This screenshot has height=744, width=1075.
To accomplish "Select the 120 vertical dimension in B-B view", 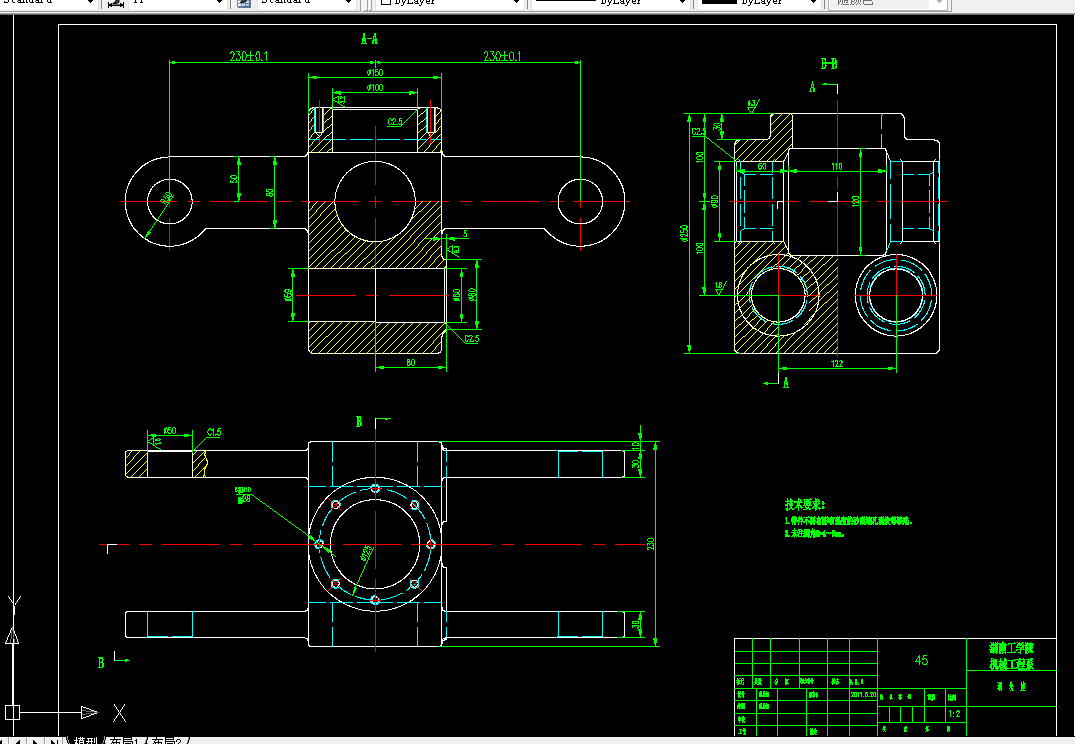I will [x=856, y=201].
